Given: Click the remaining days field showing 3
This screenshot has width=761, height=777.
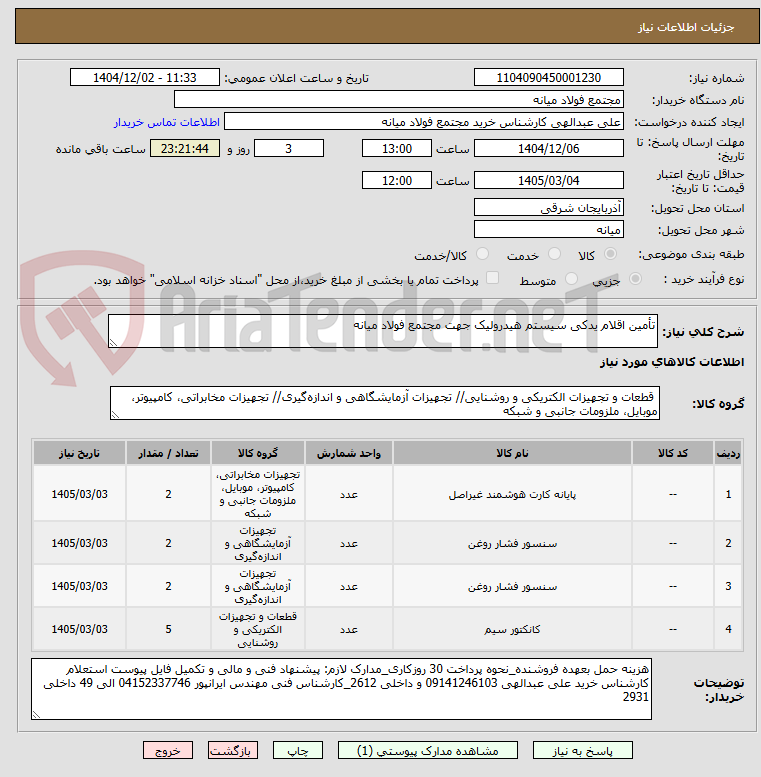Looking at the screenshot, I should click(x=289, y=148).
